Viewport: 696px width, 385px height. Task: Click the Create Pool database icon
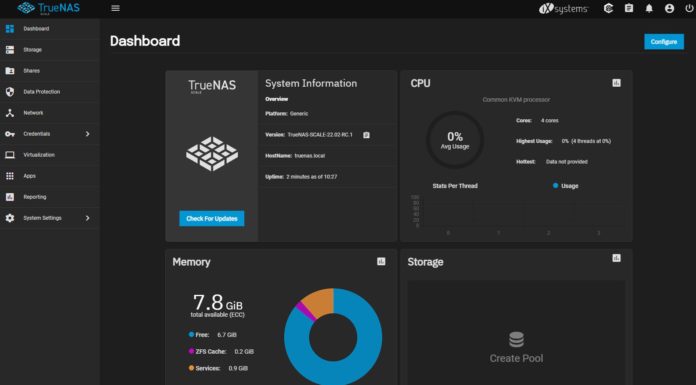click(x=516, y=340)
